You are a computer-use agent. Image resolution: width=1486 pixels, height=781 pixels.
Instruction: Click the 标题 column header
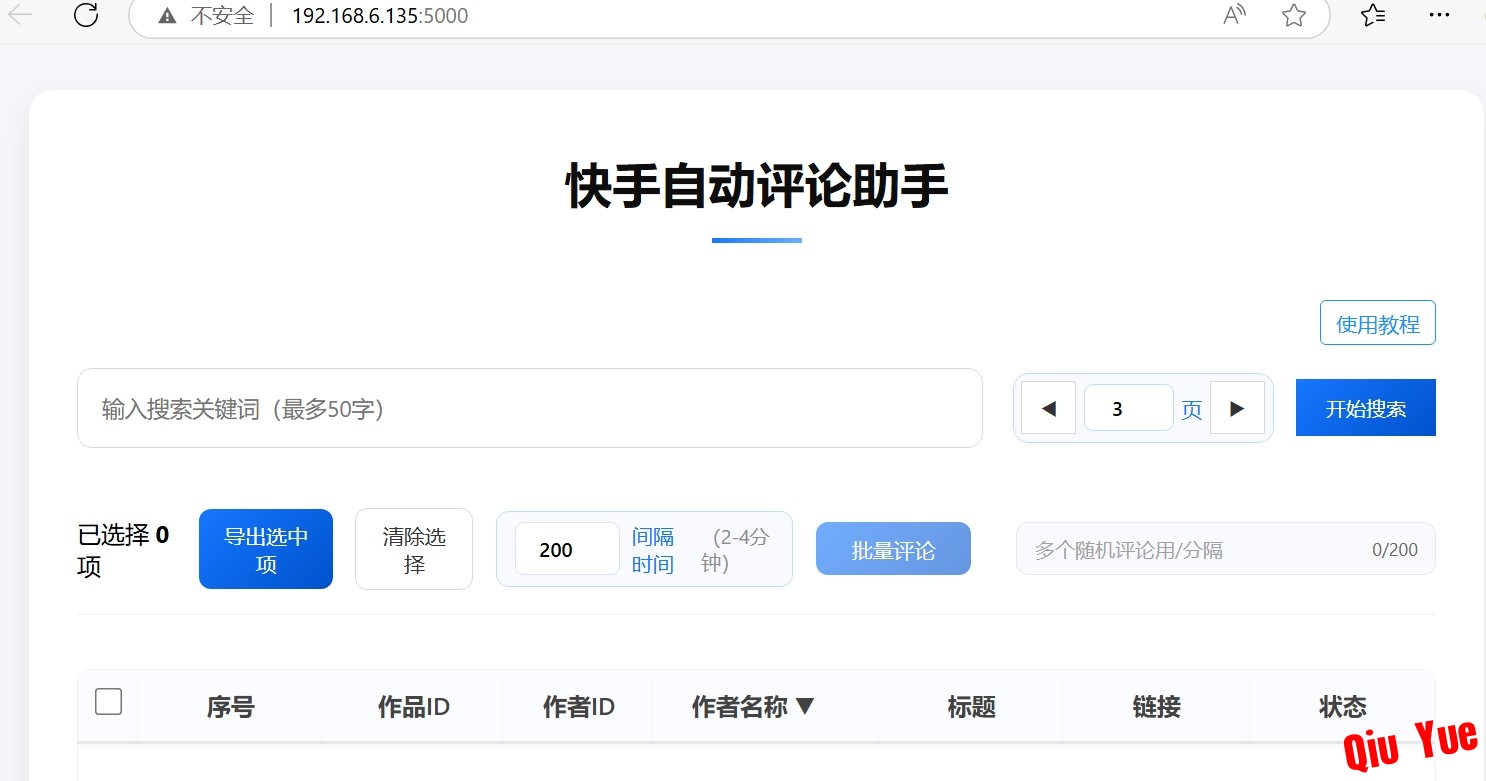[972, 707]
